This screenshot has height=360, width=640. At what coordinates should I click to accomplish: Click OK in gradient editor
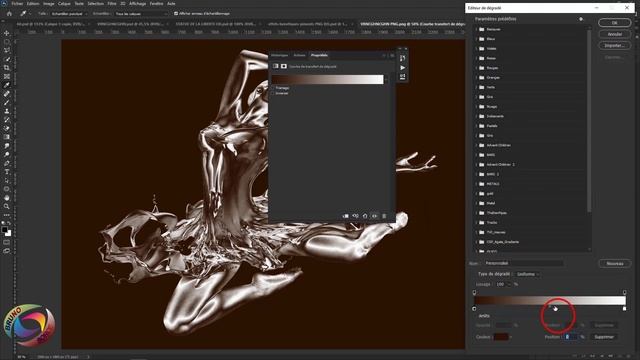(x=614, y=23)
